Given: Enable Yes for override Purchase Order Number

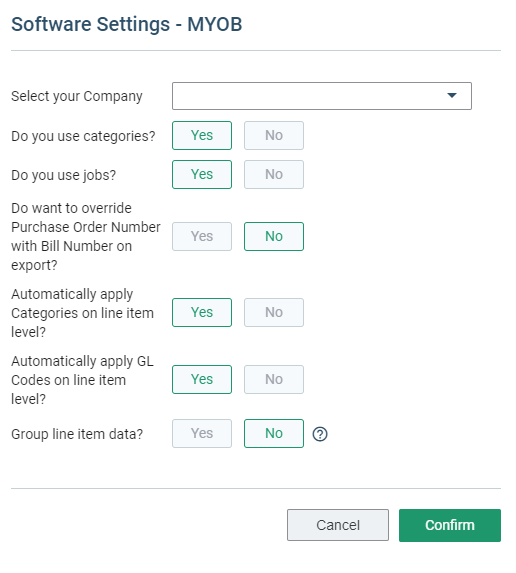Looking at the screenshot, I should (202, 236).
